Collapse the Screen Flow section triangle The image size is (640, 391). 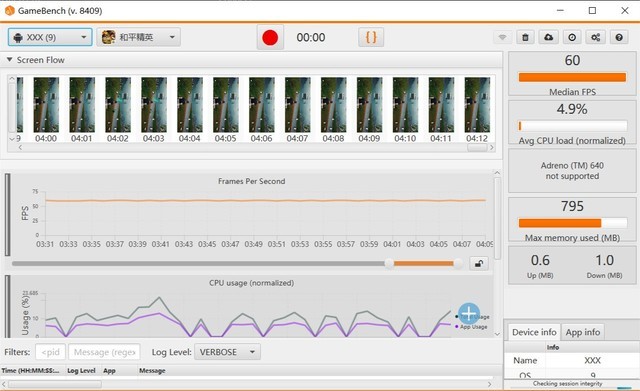click(9, 60)
